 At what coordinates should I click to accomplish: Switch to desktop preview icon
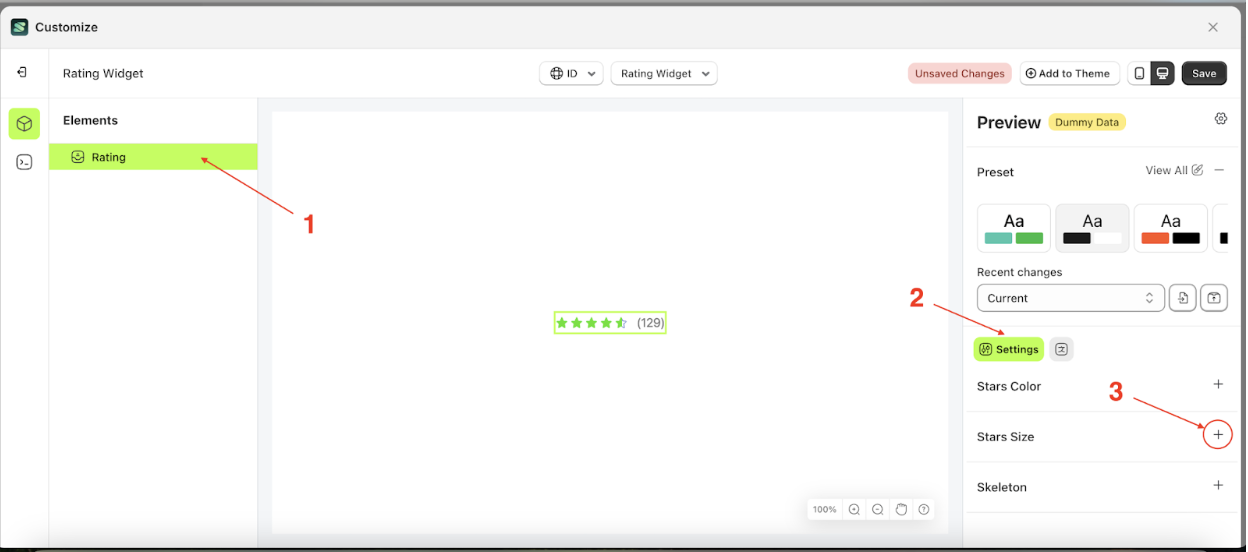pos(1162,73)
